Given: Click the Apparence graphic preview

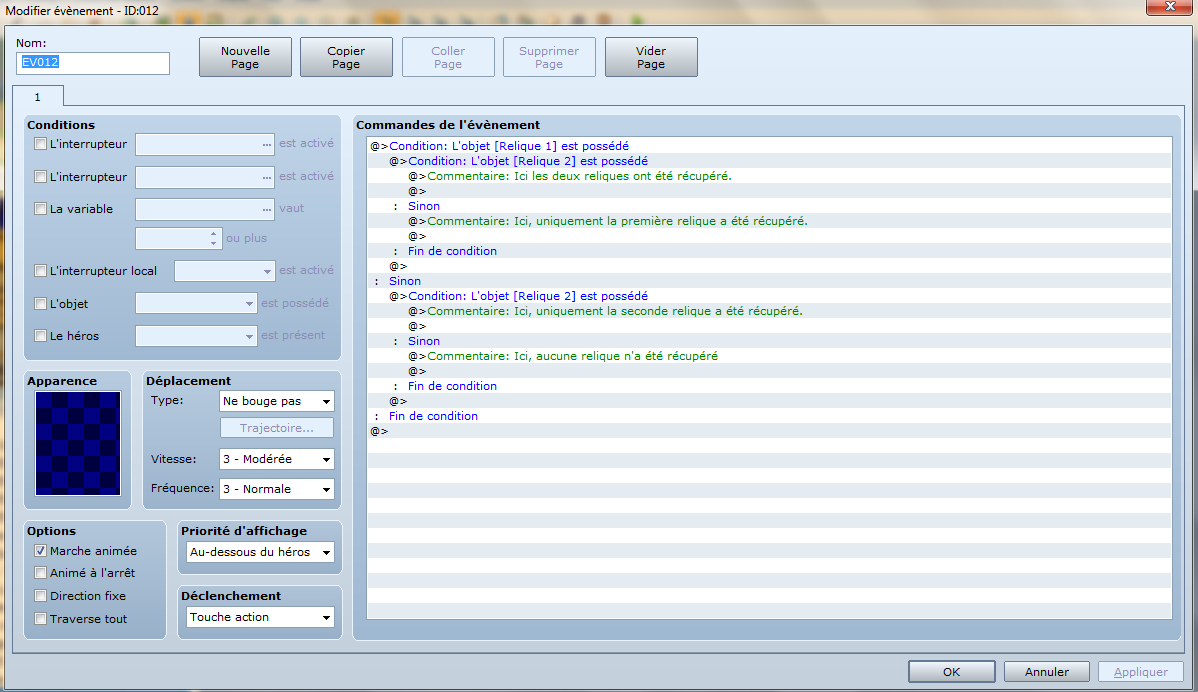Looking at the screenshot, I should (x=78, y=444).
